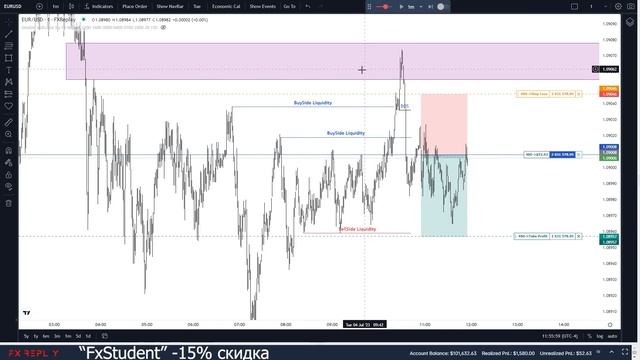Click the undo arrow in top toolbar

pyautogui.click(x=308, y=7)
